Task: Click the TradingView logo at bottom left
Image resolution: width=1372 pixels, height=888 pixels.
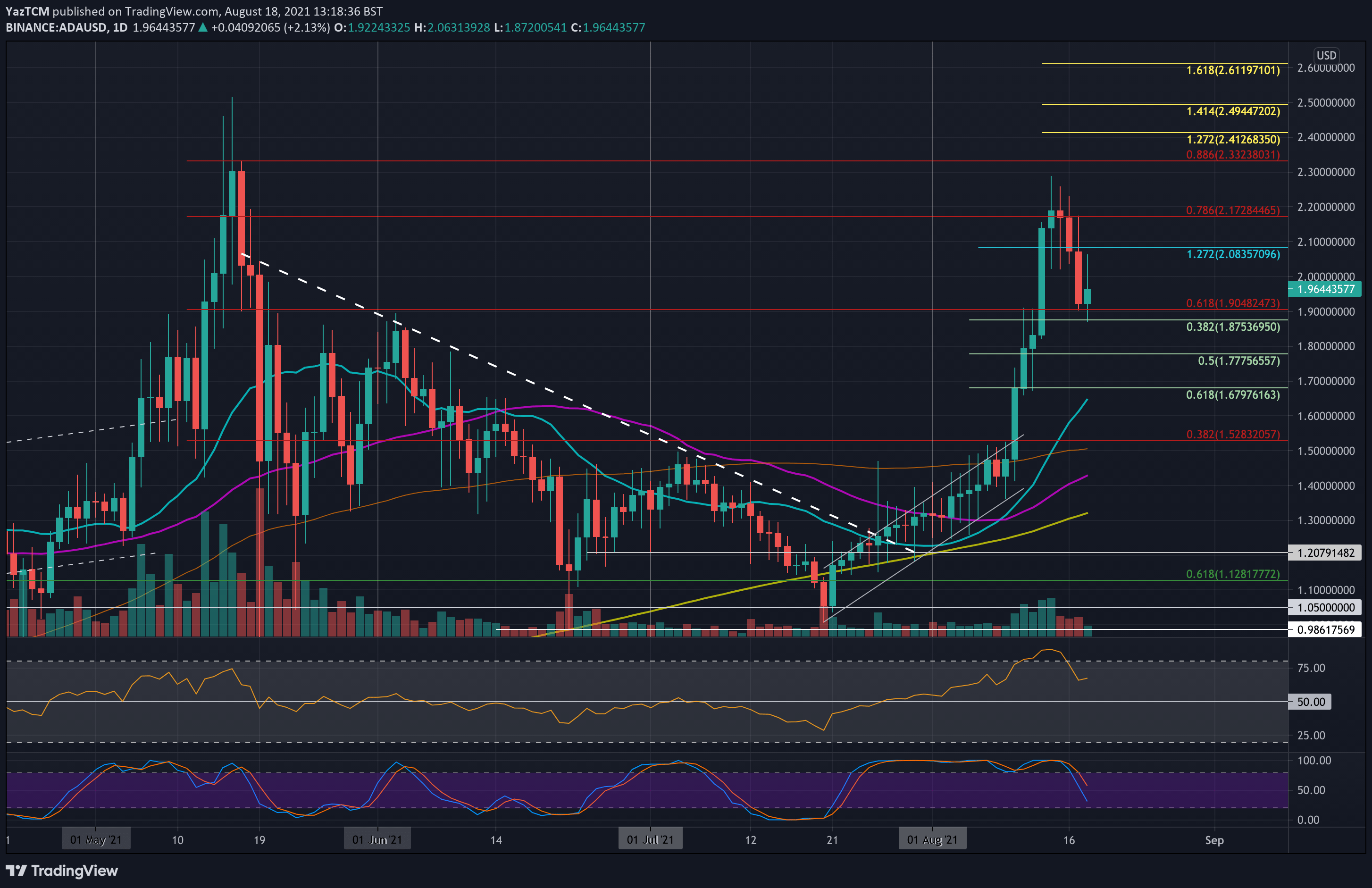Action: [x=62, y=870]
